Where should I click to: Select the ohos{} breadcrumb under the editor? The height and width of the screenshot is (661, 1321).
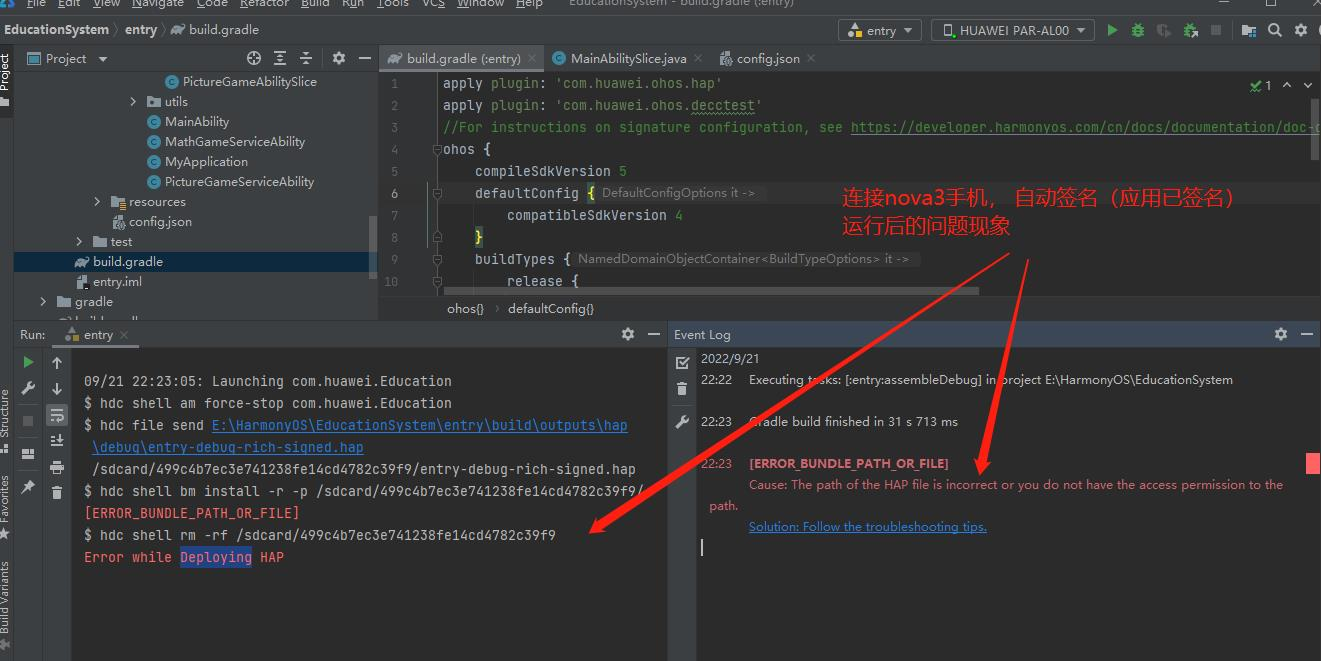tap(465, 309)
